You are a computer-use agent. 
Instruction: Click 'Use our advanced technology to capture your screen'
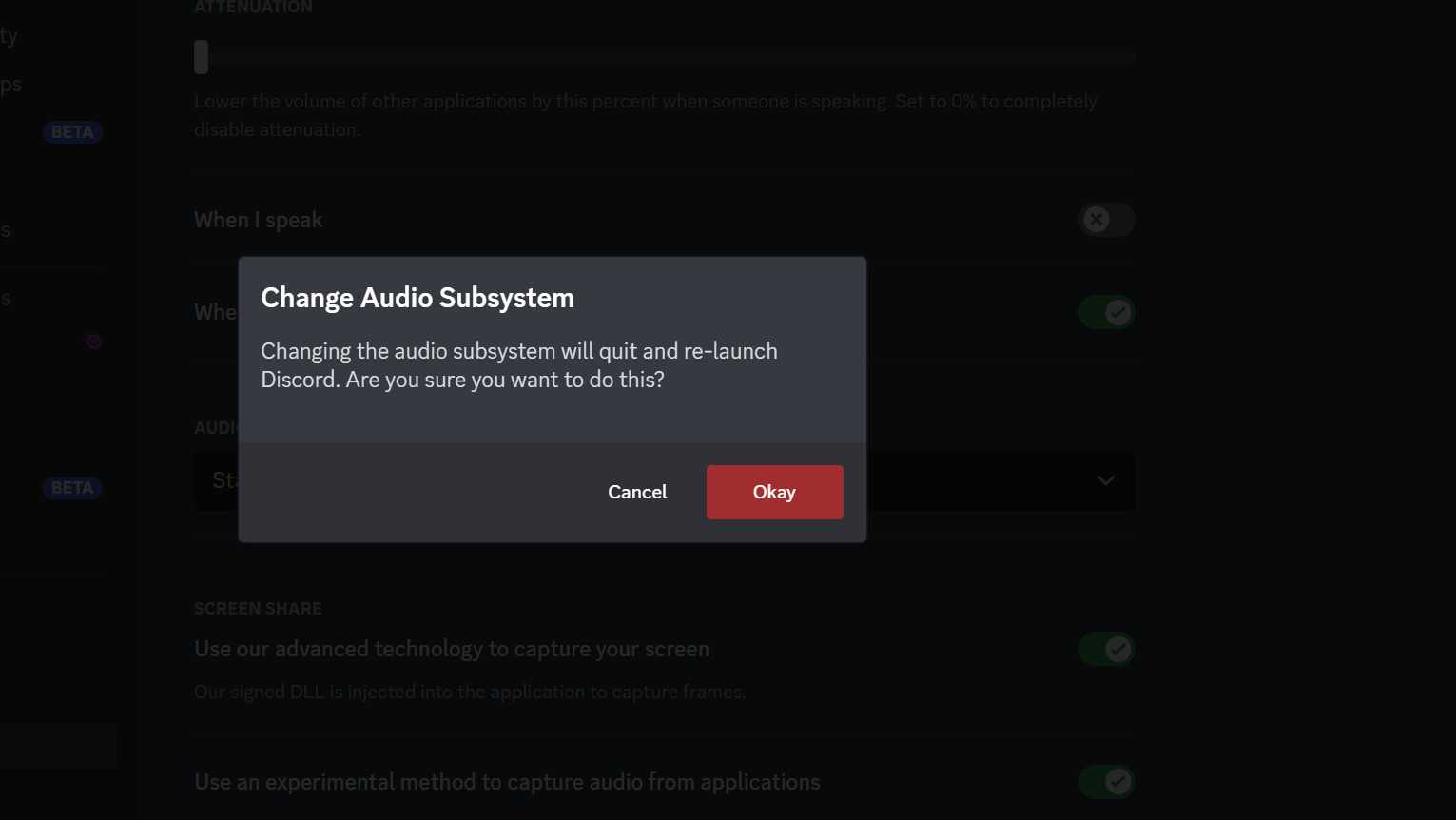click(x=452, y=649)
